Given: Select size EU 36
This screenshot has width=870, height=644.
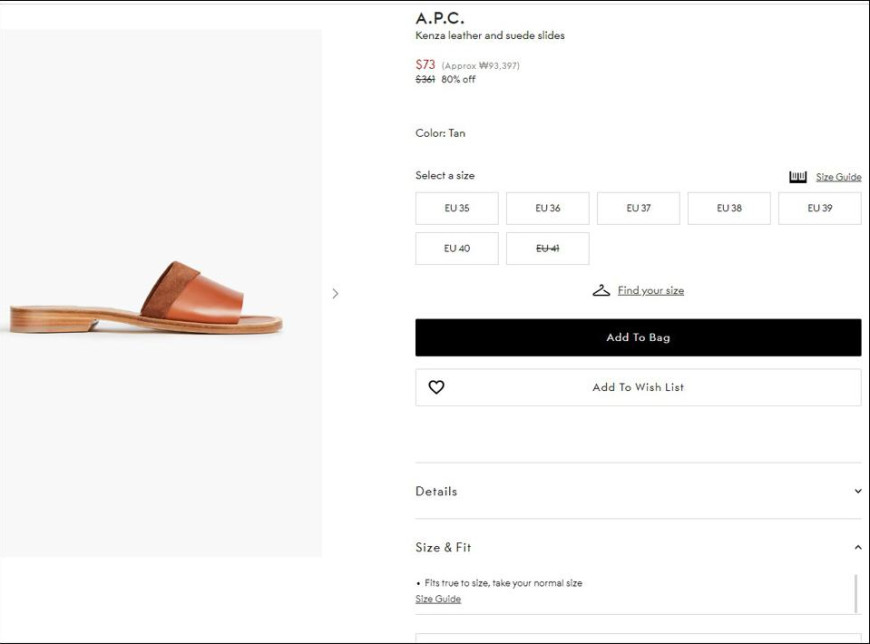Looking at the screenshot, I should click(548, 208).
